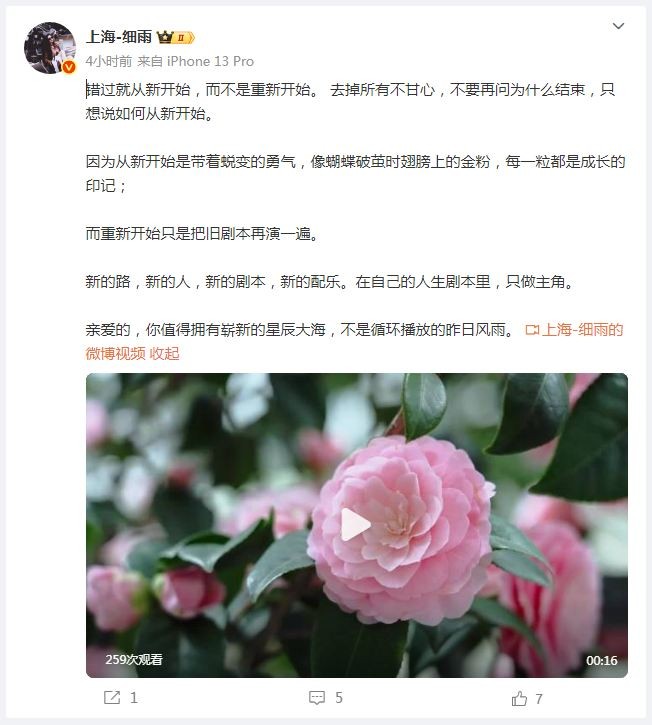Click the first paragraph of post text
Viewport: 652px width, 725px height.
pyautogui.click(x=351, y=101)
